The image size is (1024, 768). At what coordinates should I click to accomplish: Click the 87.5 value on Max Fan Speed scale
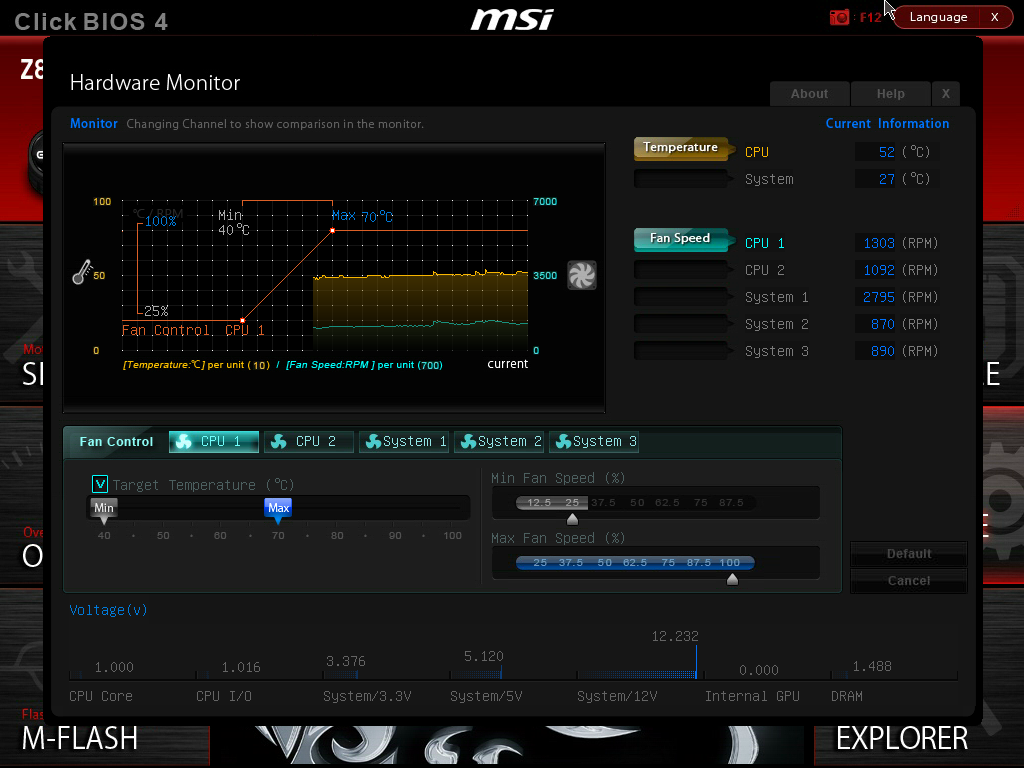pos(698,562)
